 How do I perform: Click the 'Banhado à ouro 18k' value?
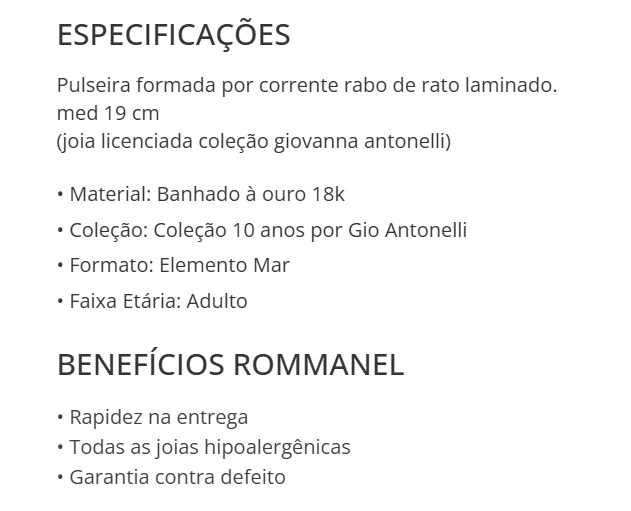[250, 194]
